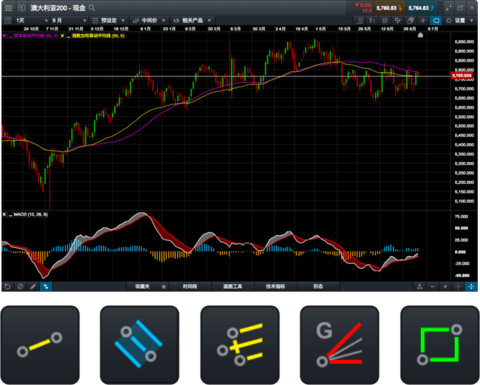
Task: Click the red current price tag on axis
Action: pos(462,76)
